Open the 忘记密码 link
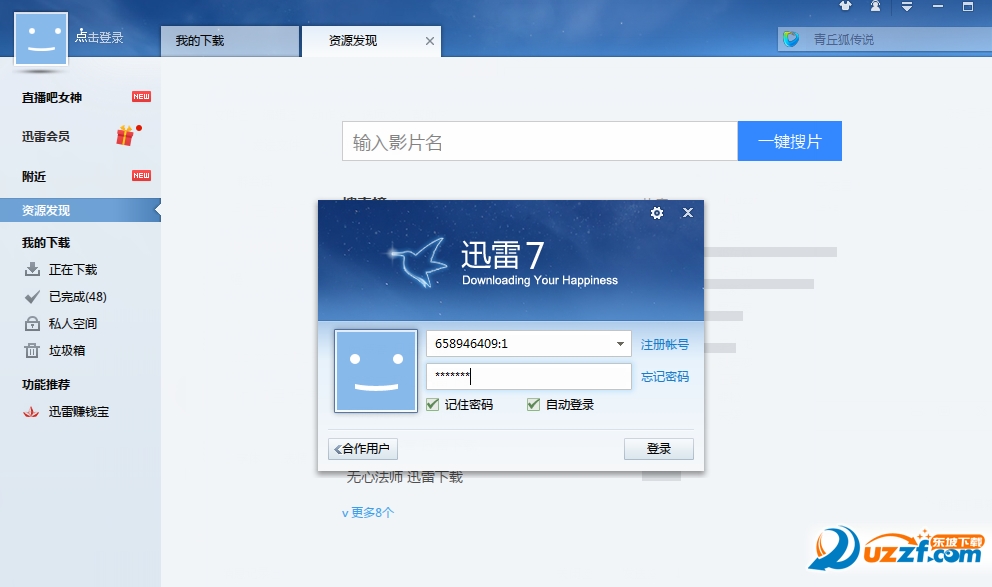The image size is (992, 587). pyautogui.click(x=665, y=377)
